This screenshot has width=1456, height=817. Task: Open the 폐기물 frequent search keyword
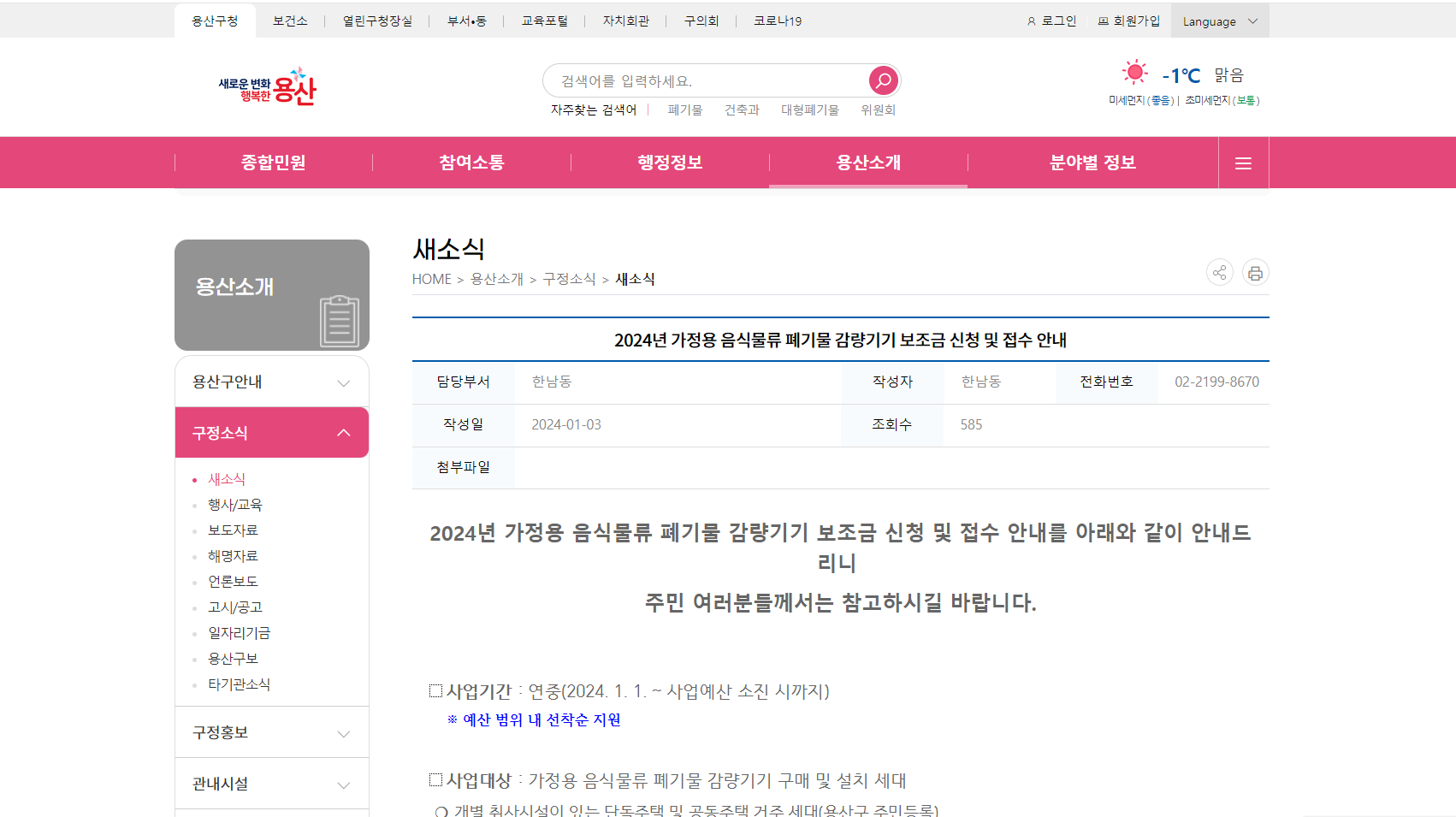click(x=684, y=110)
